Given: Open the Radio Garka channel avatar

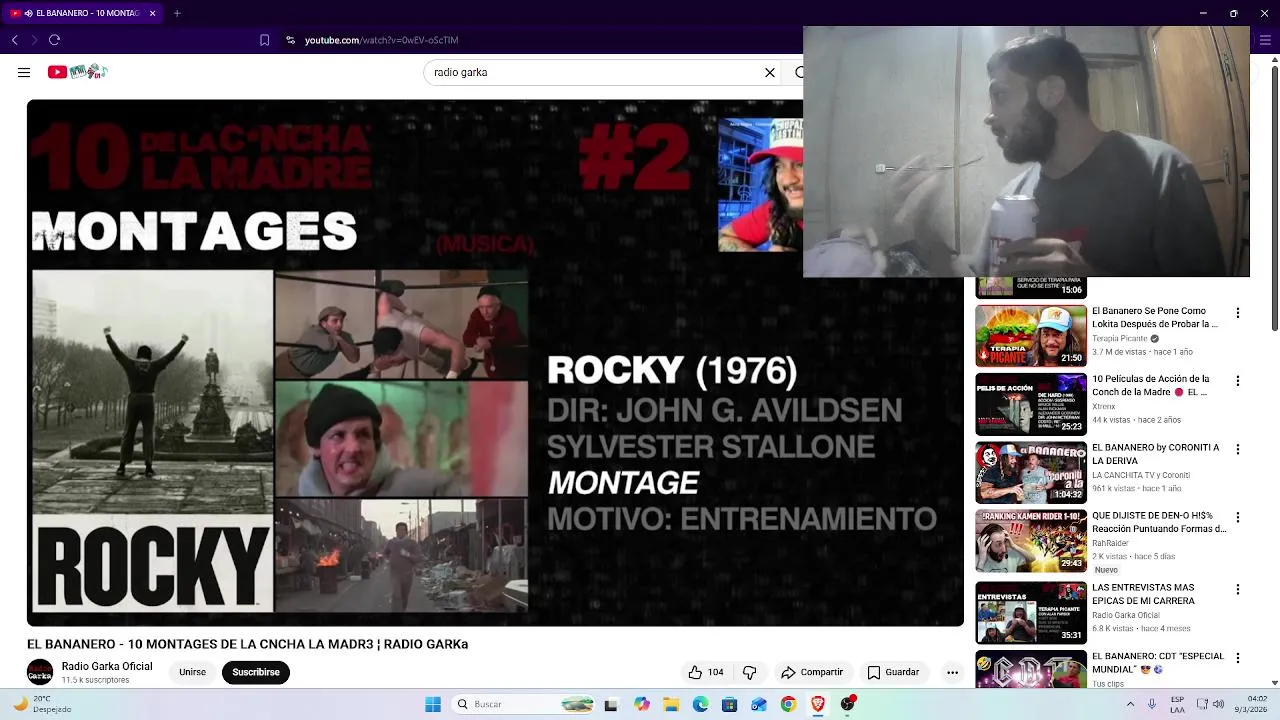Looking at the screenshot, I should click(x=40, y=672).
